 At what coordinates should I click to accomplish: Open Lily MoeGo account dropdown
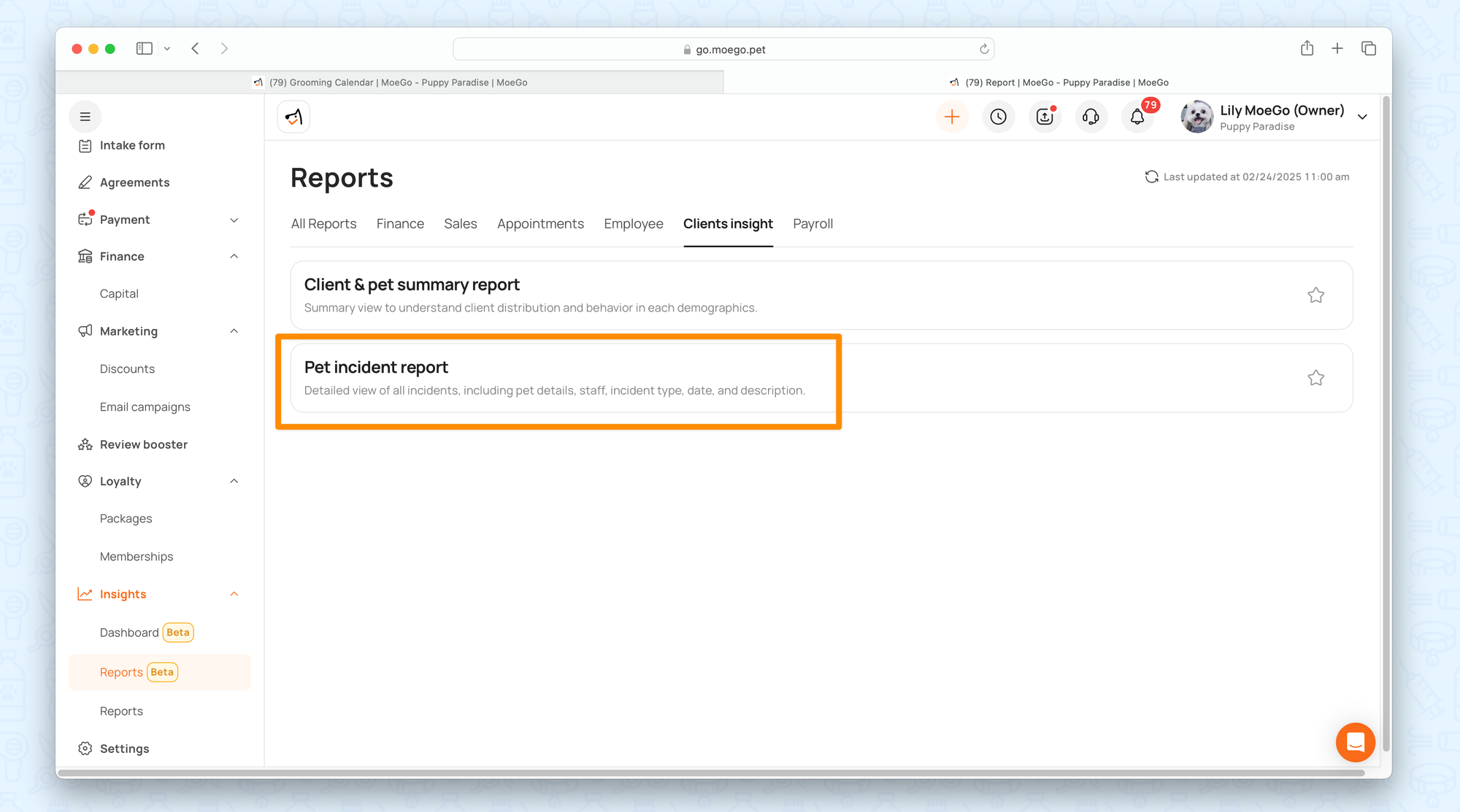[1362, 117]
